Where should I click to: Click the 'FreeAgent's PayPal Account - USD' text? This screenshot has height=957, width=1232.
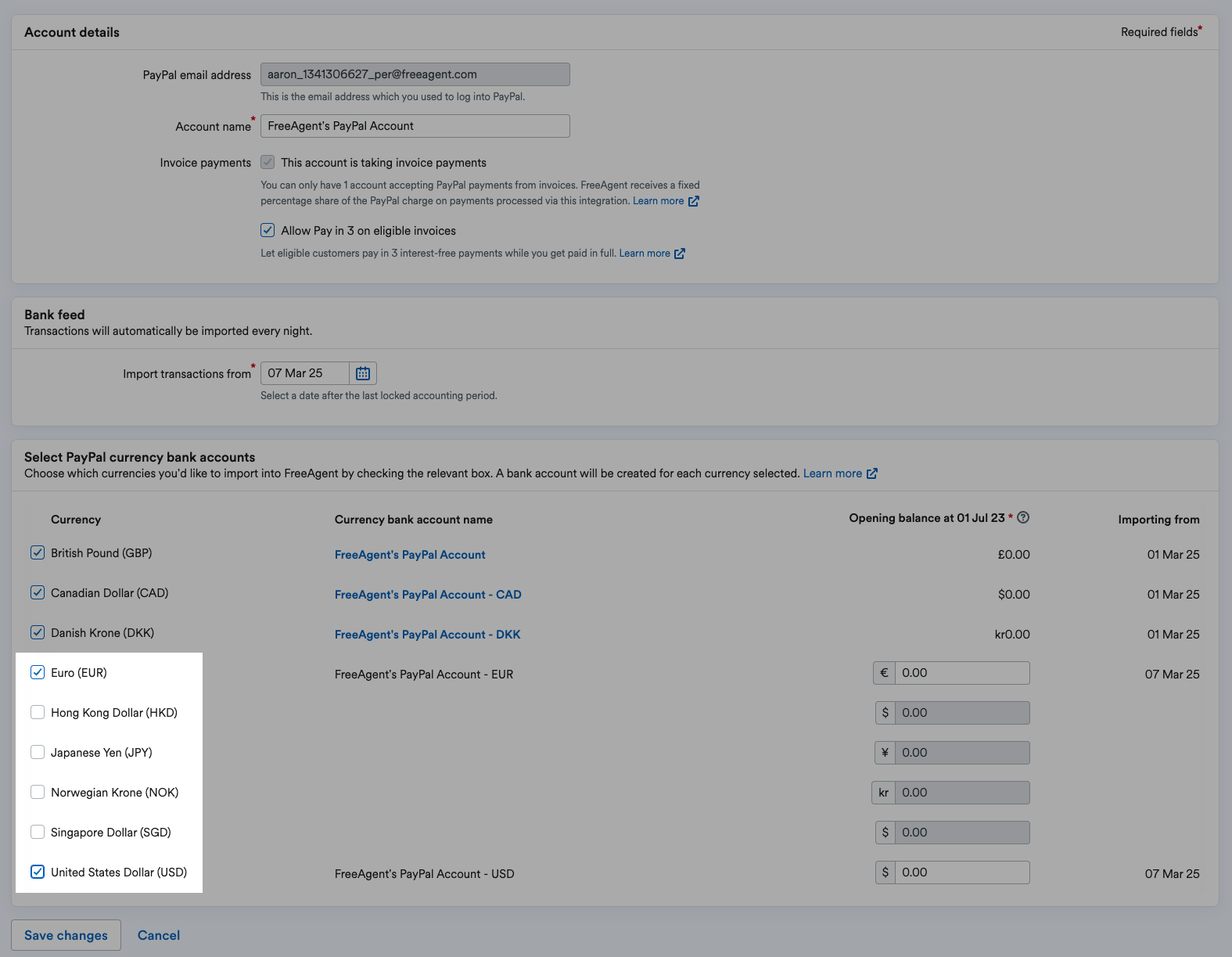425,874
